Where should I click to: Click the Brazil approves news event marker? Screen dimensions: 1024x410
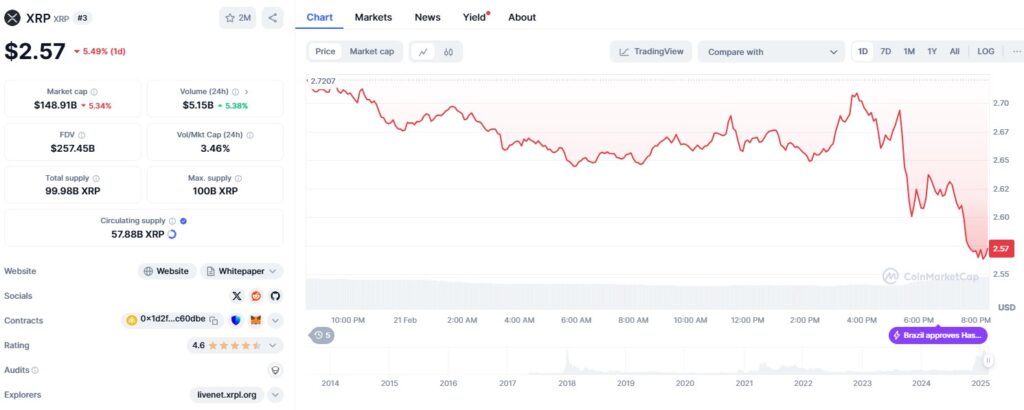tap(937, 335)
